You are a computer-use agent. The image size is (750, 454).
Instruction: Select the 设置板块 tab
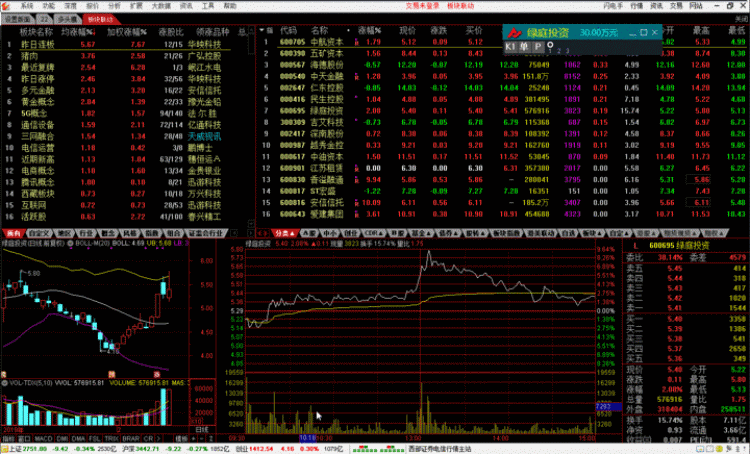coord(18,19)
